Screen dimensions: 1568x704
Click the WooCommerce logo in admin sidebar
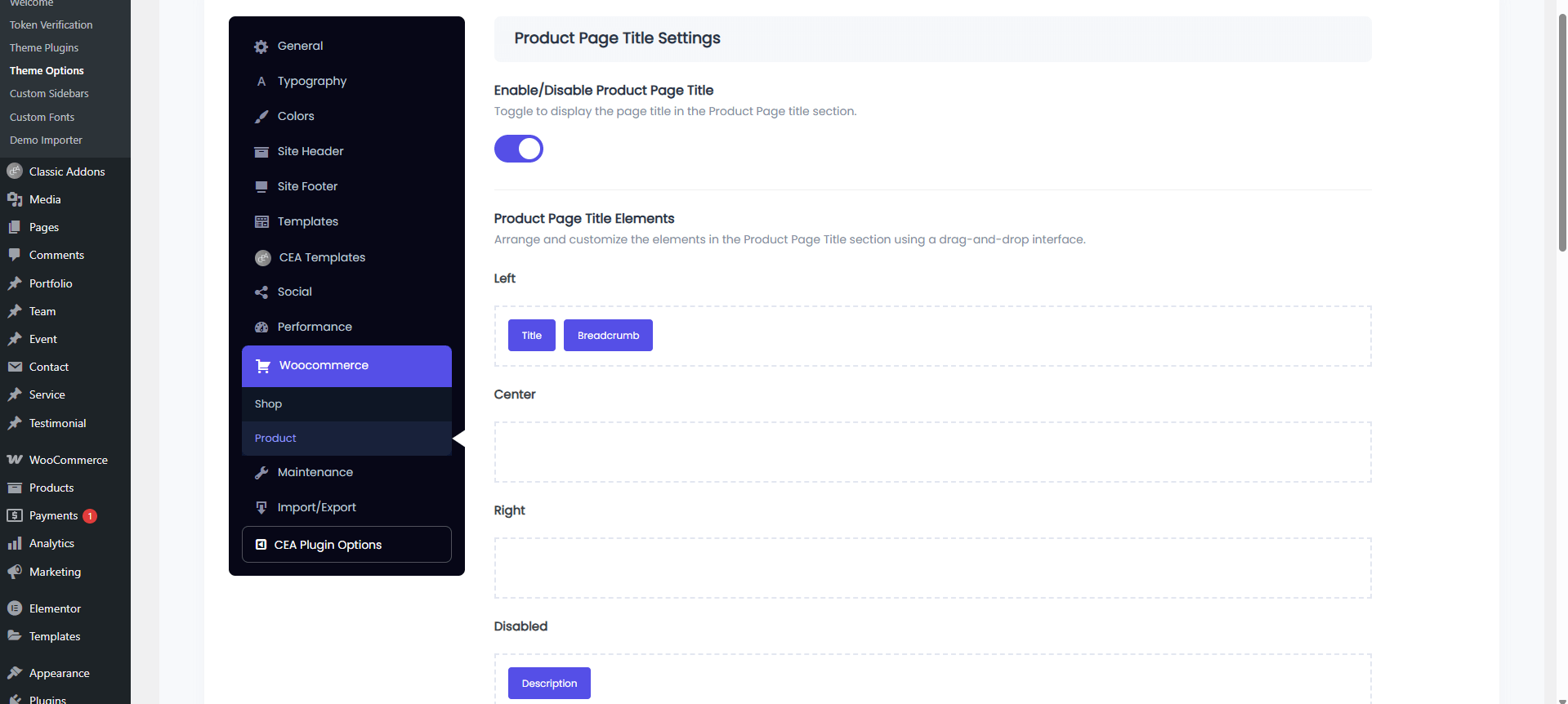[15, 460]
